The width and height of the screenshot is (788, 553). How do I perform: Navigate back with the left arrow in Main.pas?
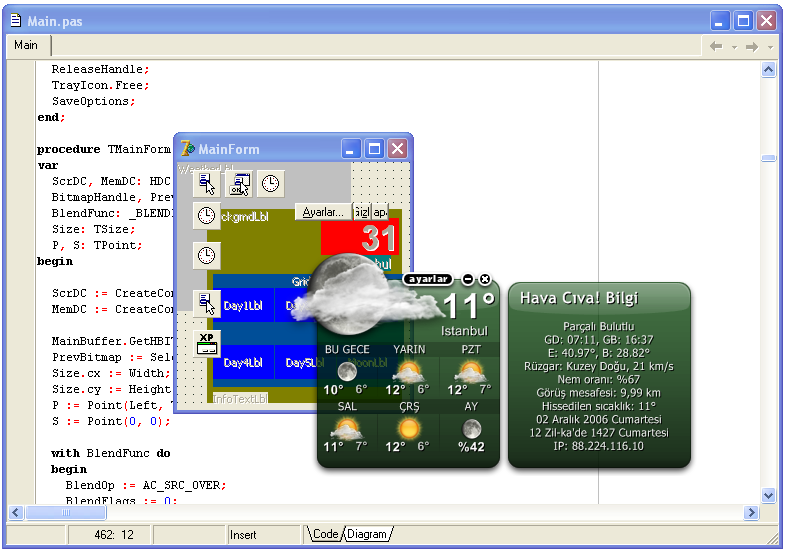(x=716, y=47)
